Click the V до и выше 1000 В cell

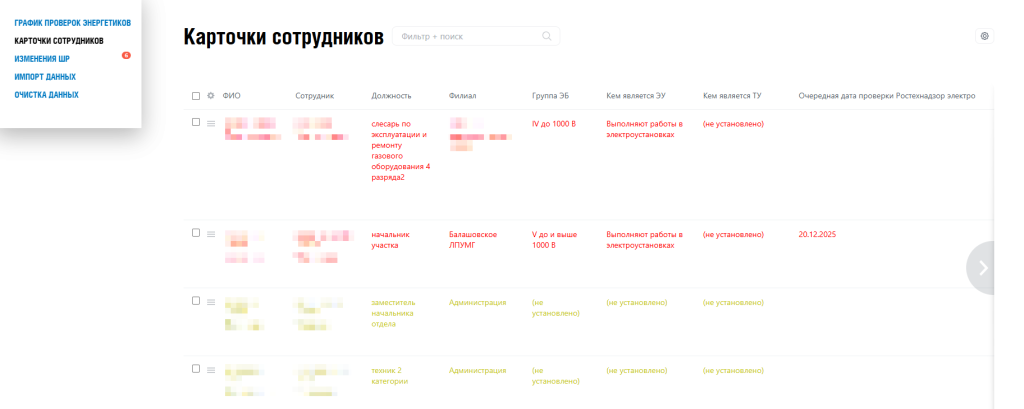point(554,240)
